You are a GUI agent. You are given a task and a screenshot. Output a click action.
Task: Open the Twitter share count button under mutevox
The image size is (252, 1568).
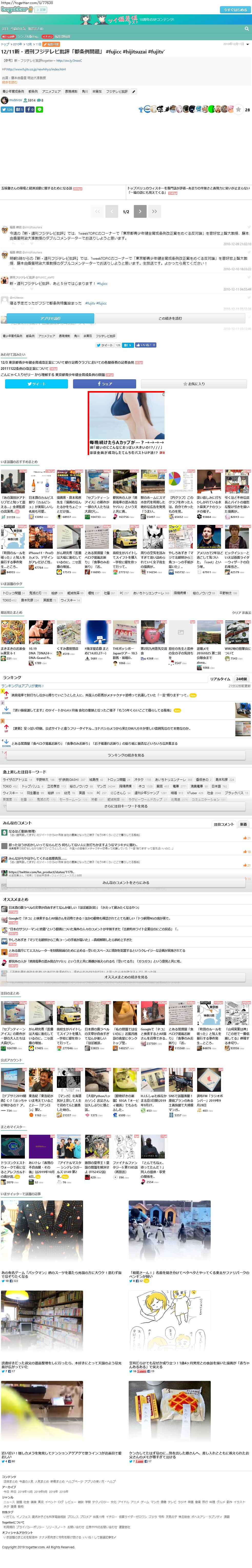(x=7, y=110)
